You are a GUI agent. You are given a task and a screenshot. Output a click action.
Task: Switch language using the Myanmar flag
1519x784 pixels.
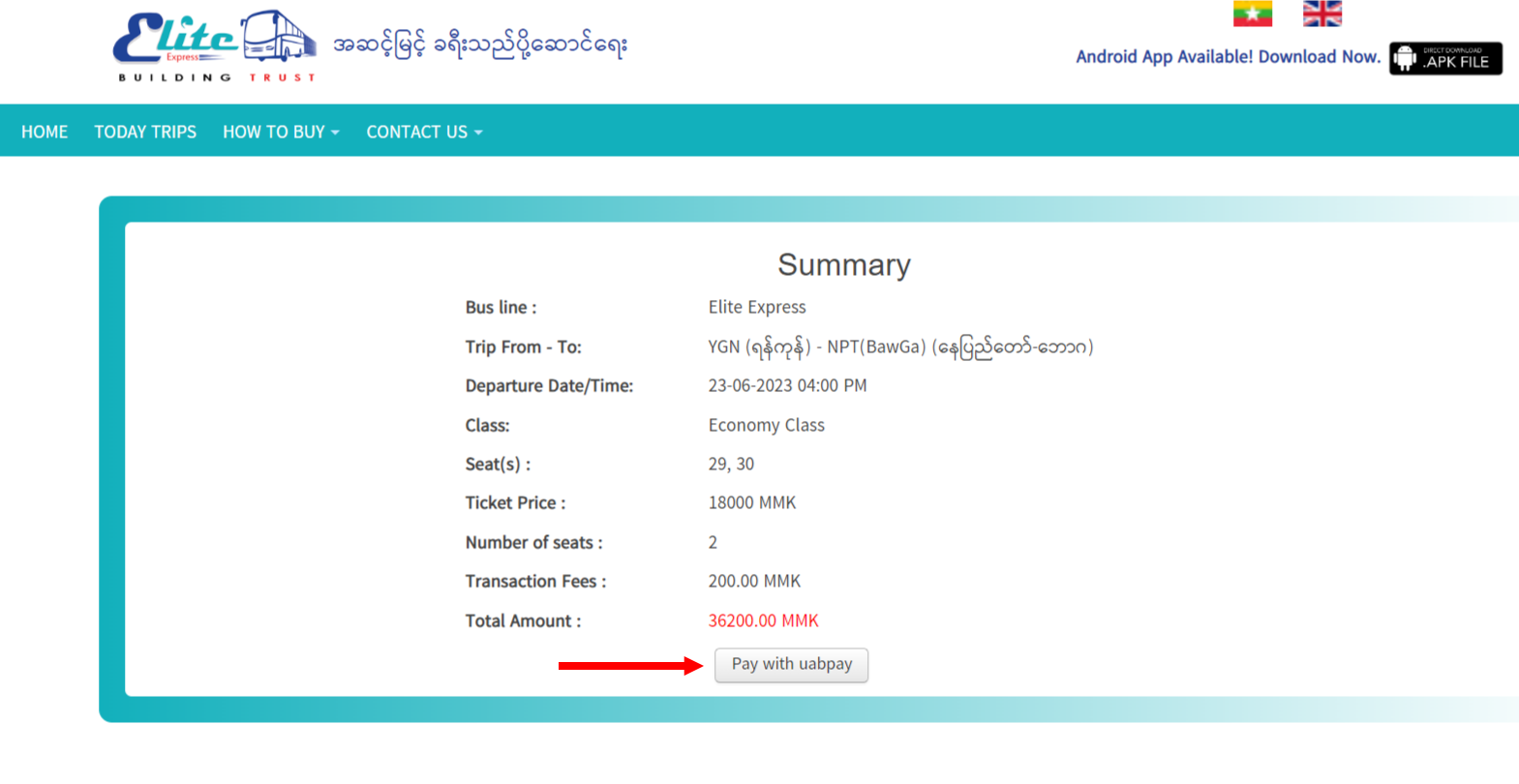coord(1252,14)
